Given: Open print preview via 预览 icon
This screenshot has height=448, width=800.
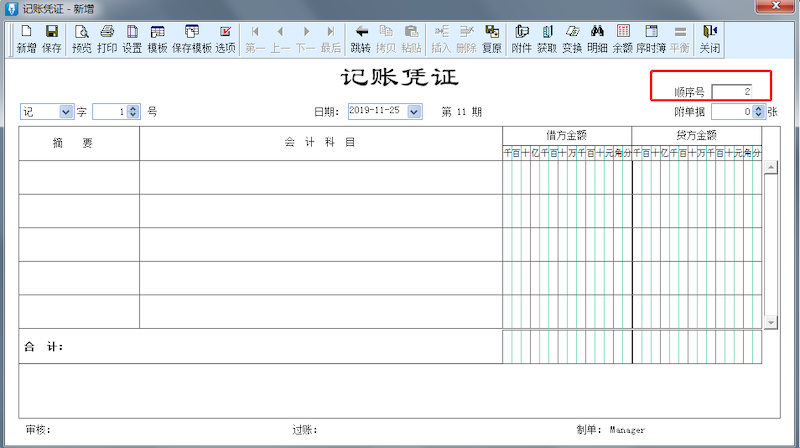Looking at the screenshot, I should [82, 39].
